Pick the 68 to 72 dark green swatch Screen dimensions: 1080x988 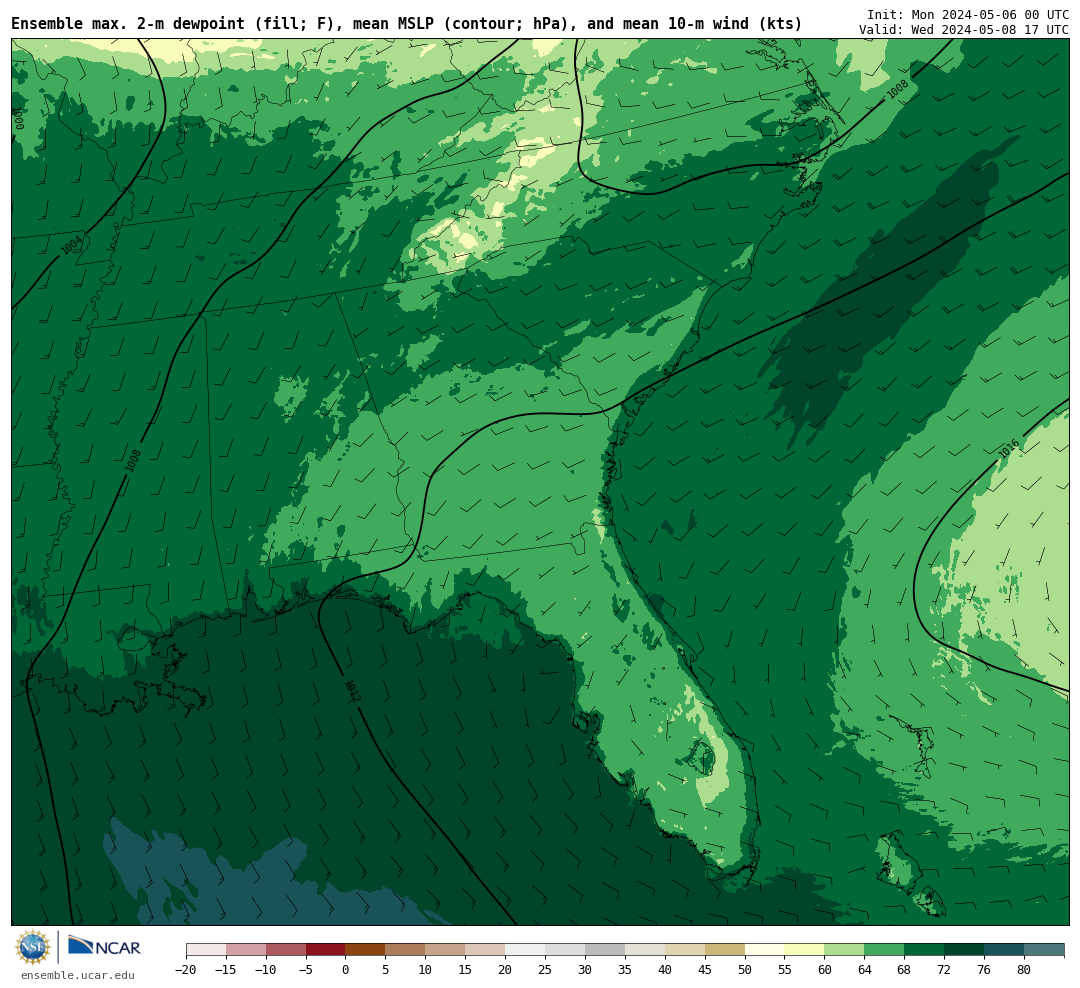pos(924,950)
